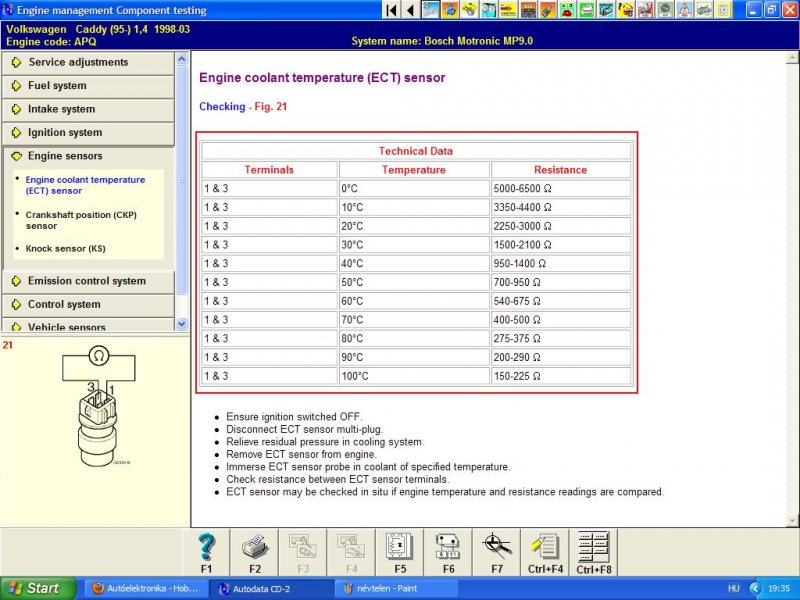The image size is (800, 600).
Task: Open help with the F1 question mark
Action: [206, 553]
